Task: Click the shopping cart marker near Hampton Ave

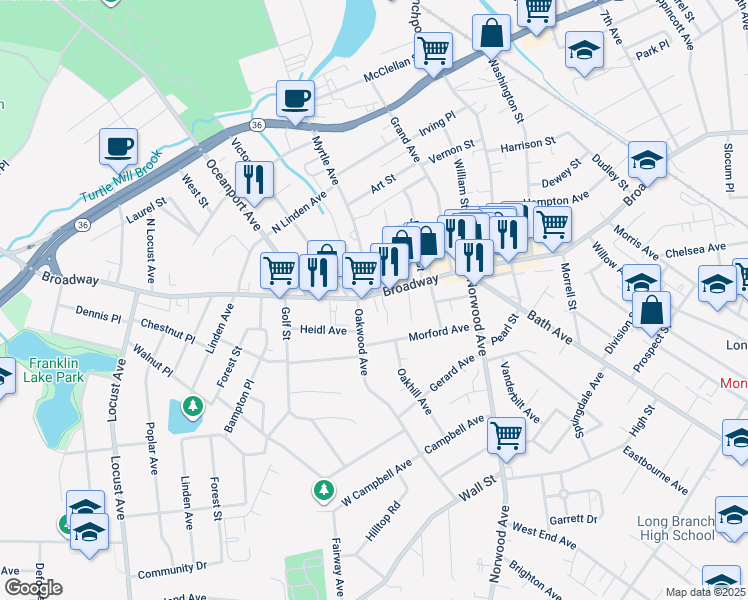Action: click(x=552, y=229)
